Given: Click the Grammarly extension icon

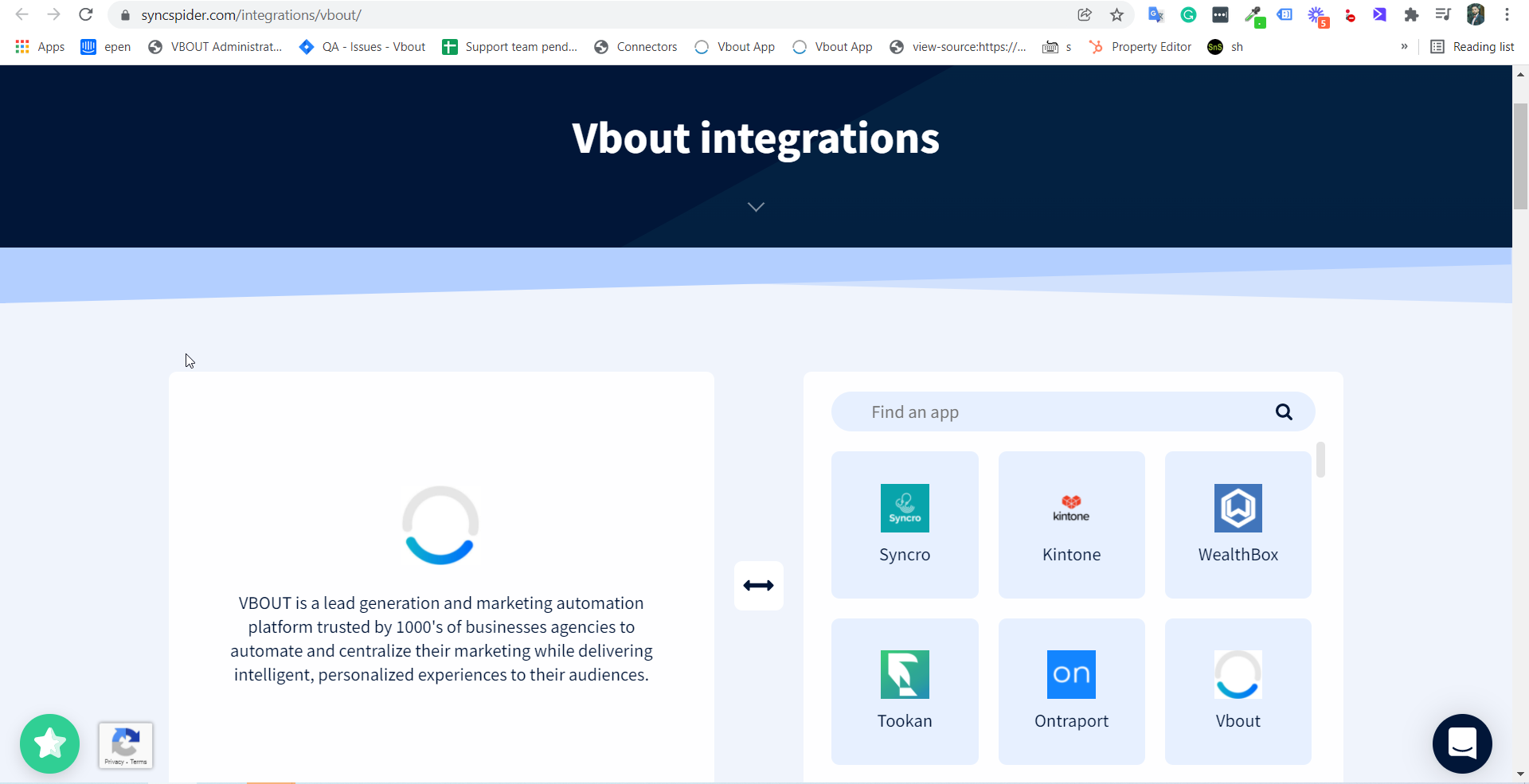Looking at the screenshot, I should pyautogui.click(x=1188, y=14).
